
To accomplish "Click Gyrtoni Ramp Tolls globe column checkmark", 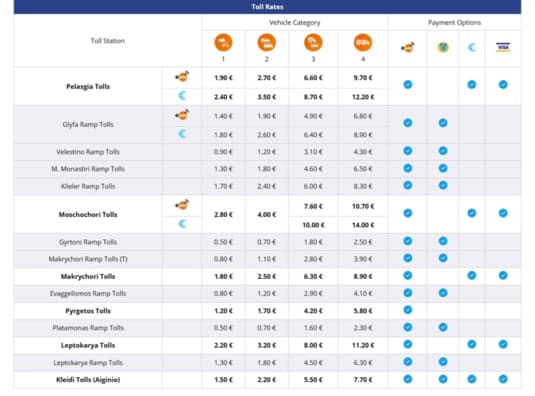I will click(x=443, y=241).
